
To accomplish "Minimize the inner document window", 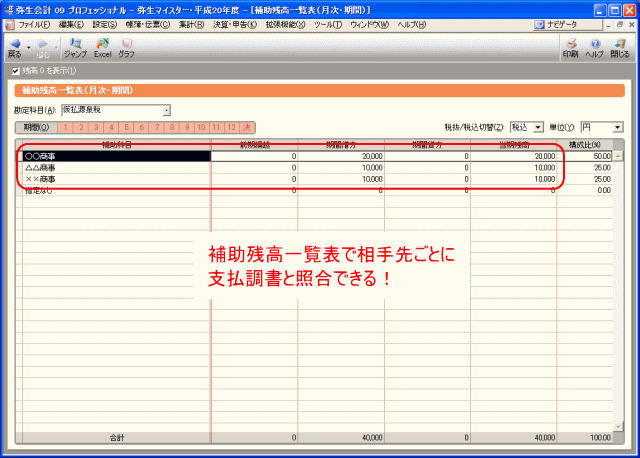I will [x=609, y=24].
